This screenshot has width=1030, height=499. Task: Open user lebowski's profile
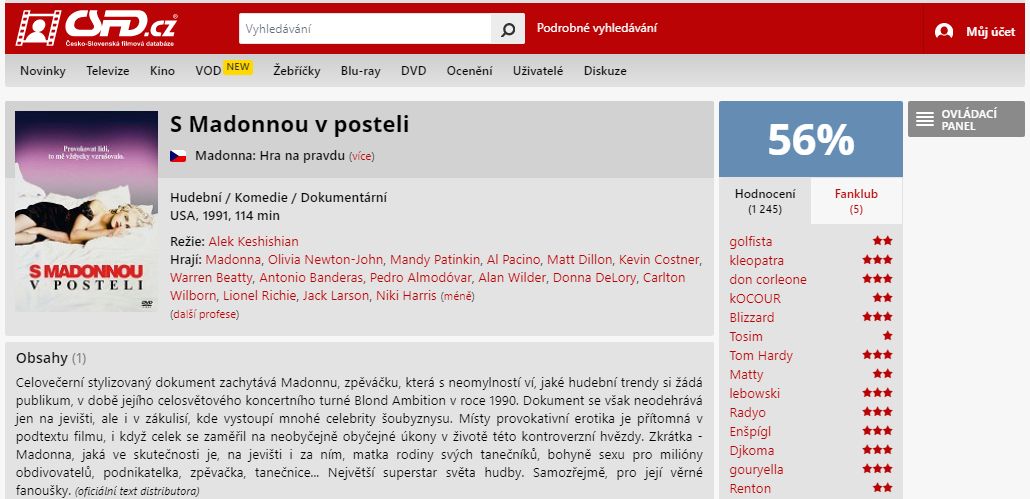(x=755, y=394)
